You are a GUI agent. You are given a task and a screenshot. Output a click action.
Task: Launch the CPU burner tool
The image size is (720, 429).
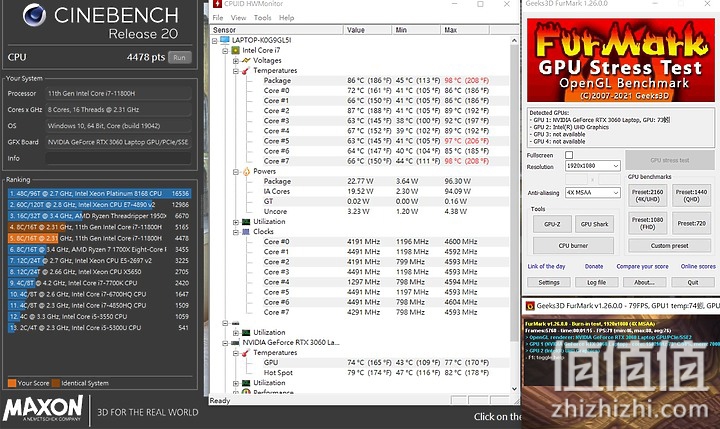pyautogui.click(x=573, y=246)
